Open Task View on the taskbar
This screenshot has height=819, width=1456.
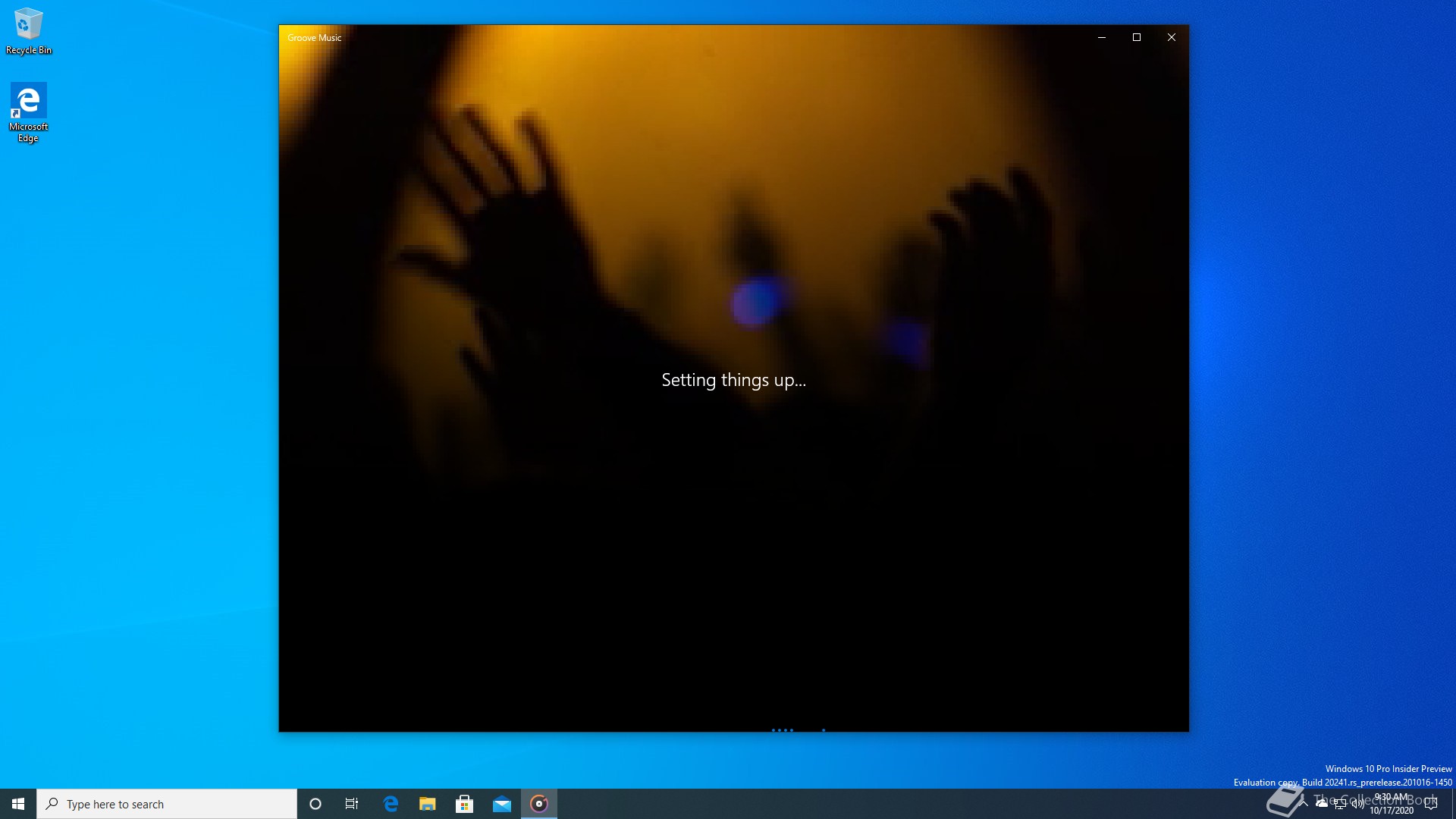(352, 804)
